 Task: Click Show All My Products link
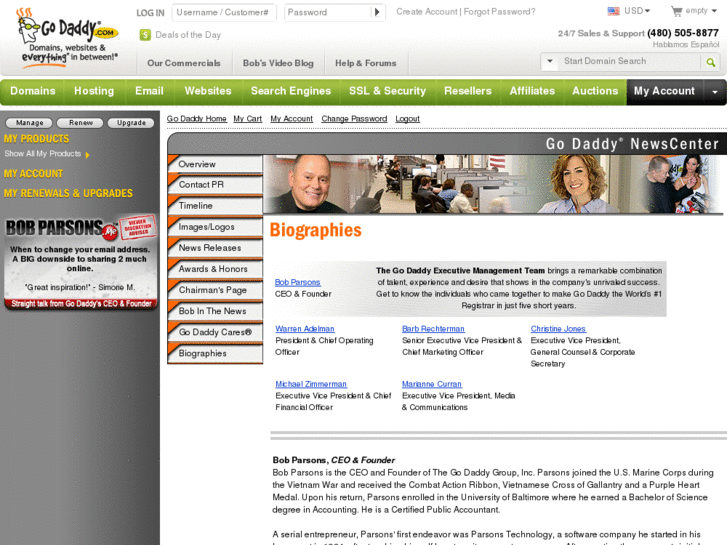point(43,154)
